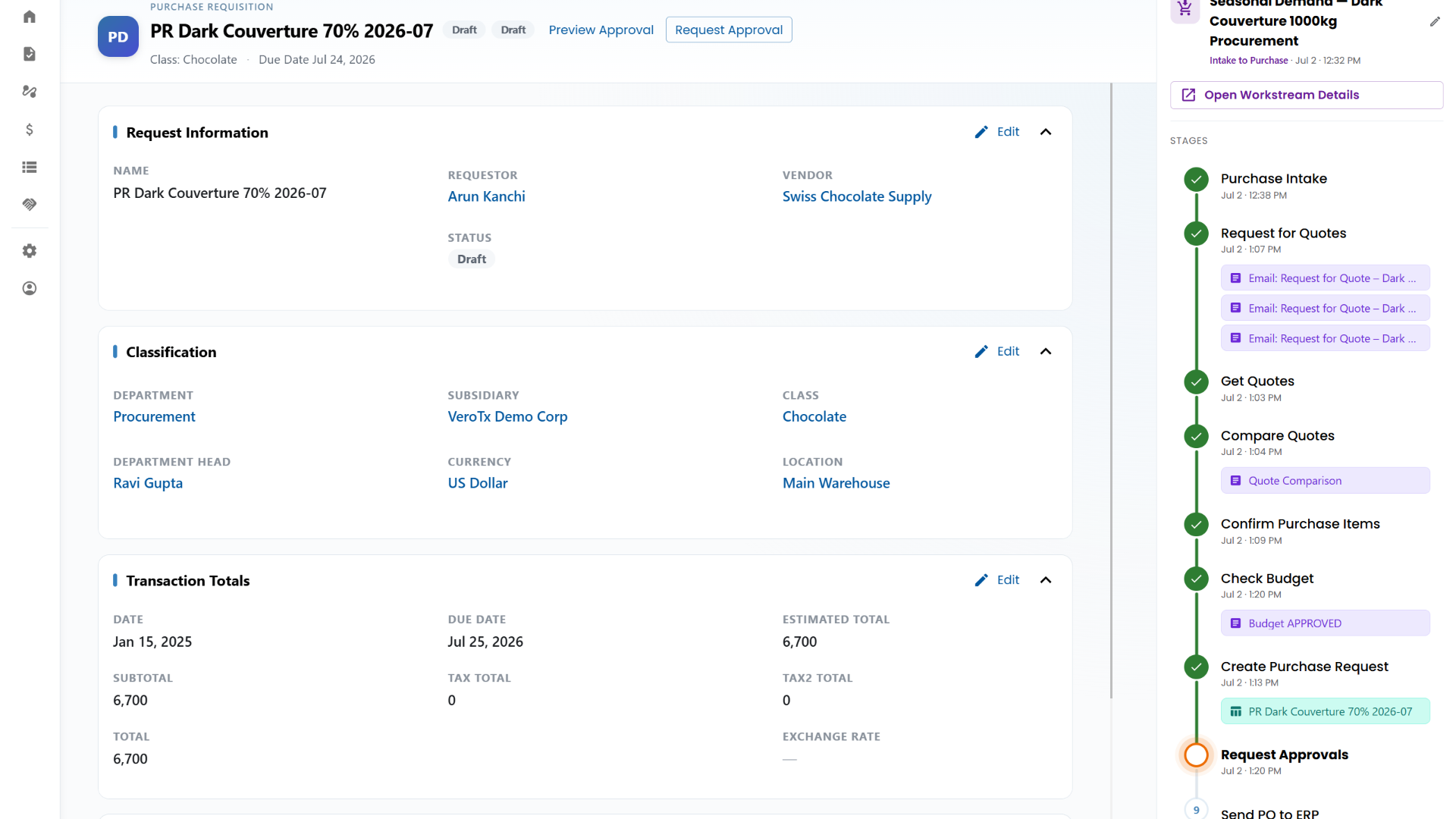Click the Purchase Intake completed checkmark
The width and height of the screenshot is (1456, 819).
[x=1197, y=180]
